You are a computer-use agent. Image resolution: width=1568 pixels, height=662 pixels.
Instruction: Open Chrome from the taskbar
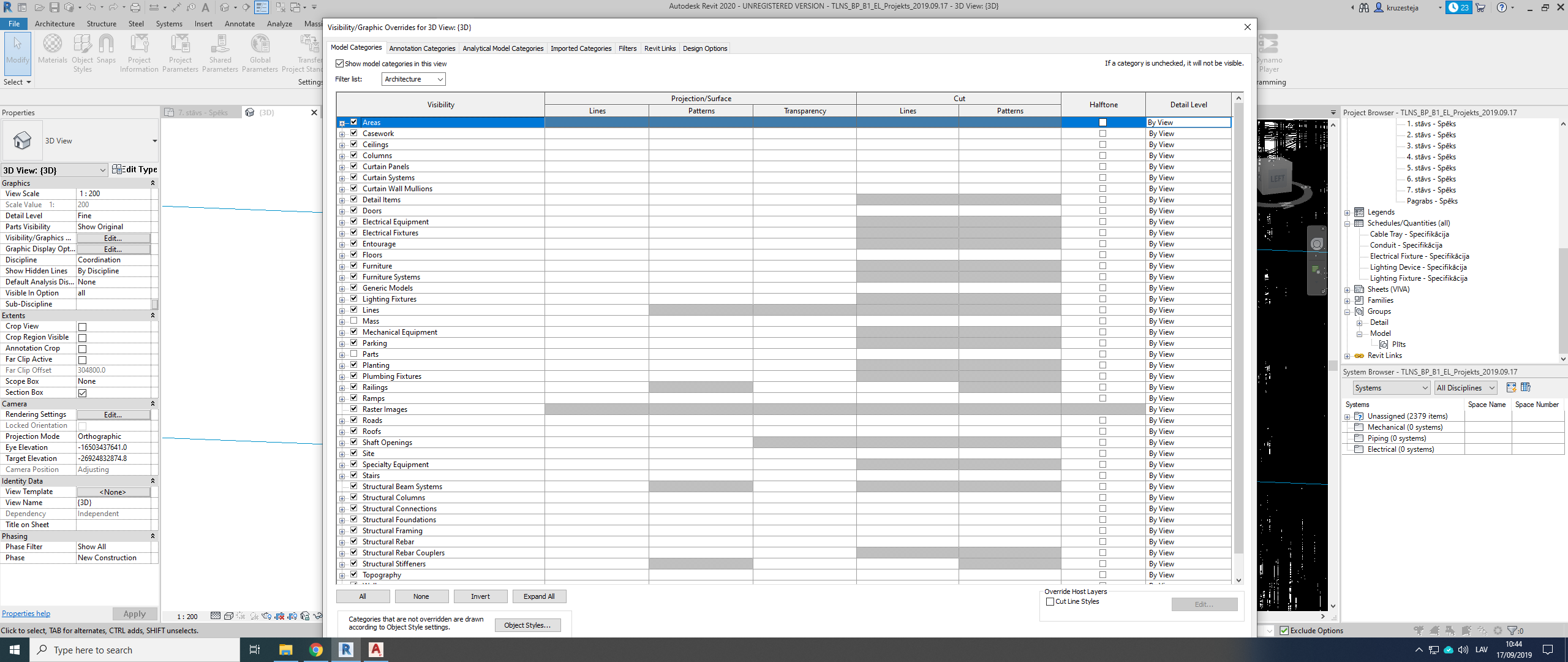click(x=316, y=650)
